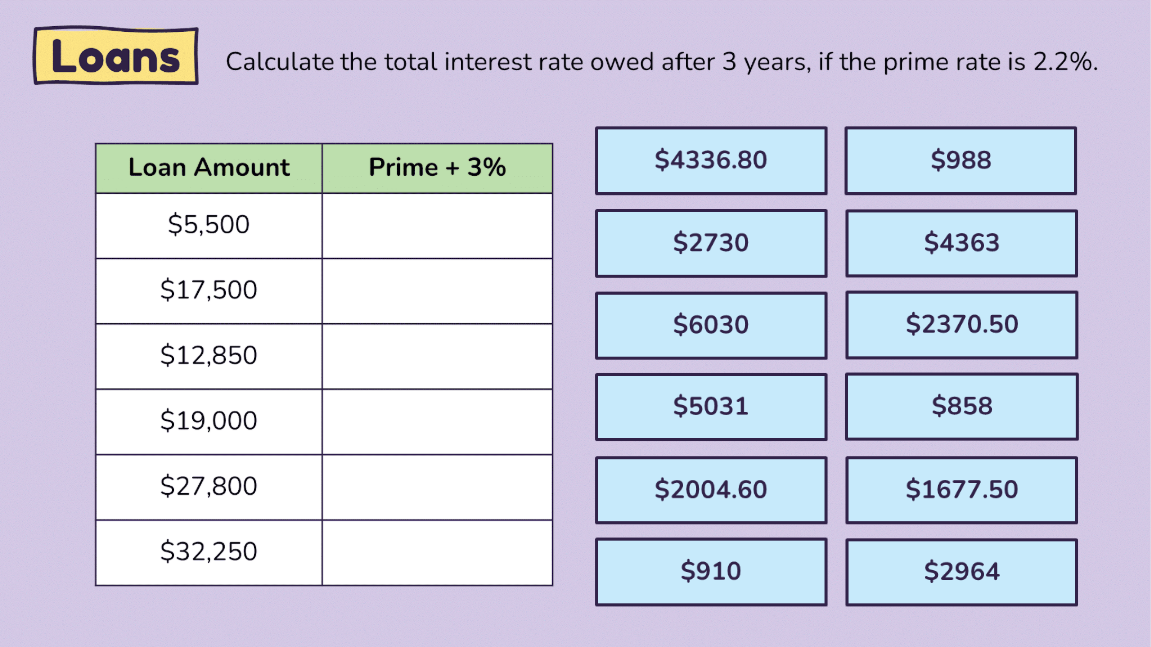Click the $1677.50 answer tile
The width and height of the screenshot is (1151, 647).
(x=961, y=490)
